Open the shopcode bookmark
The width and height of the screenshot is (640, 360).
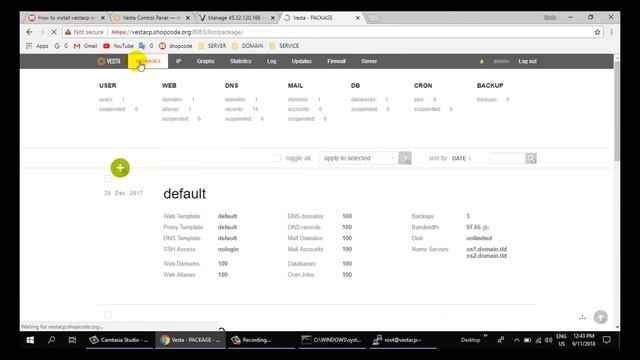pos(176,46)
